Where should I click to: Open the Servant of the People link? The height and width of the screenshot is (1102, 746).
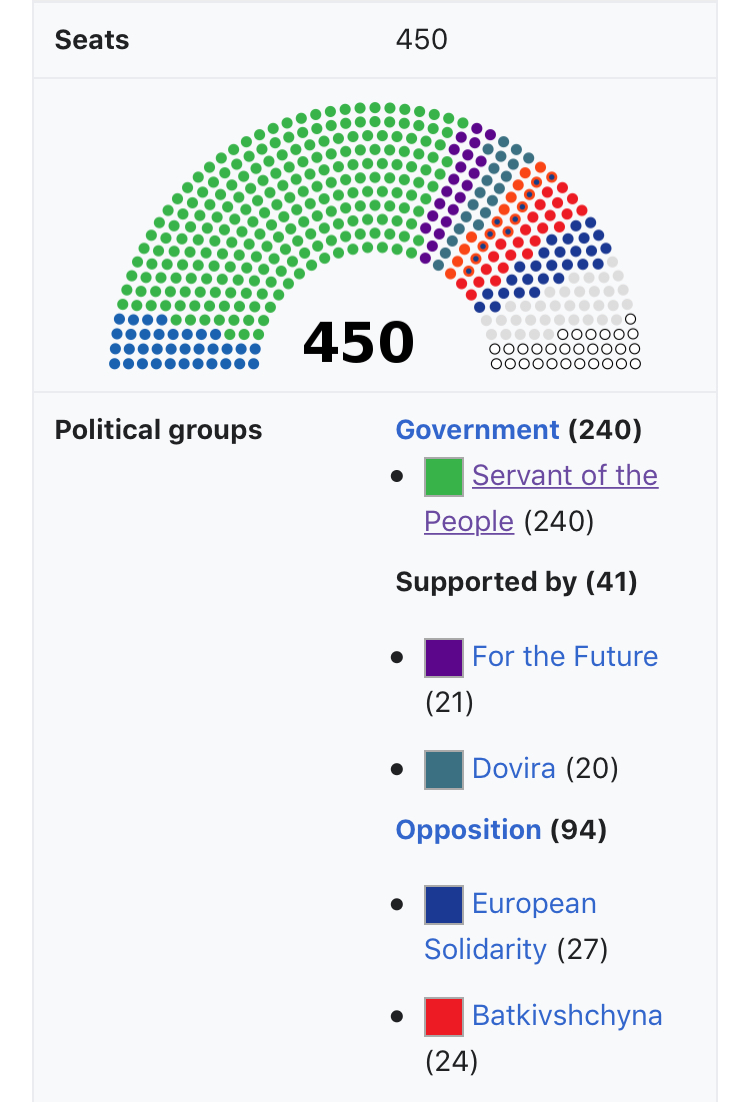click(x=541, y=498)
